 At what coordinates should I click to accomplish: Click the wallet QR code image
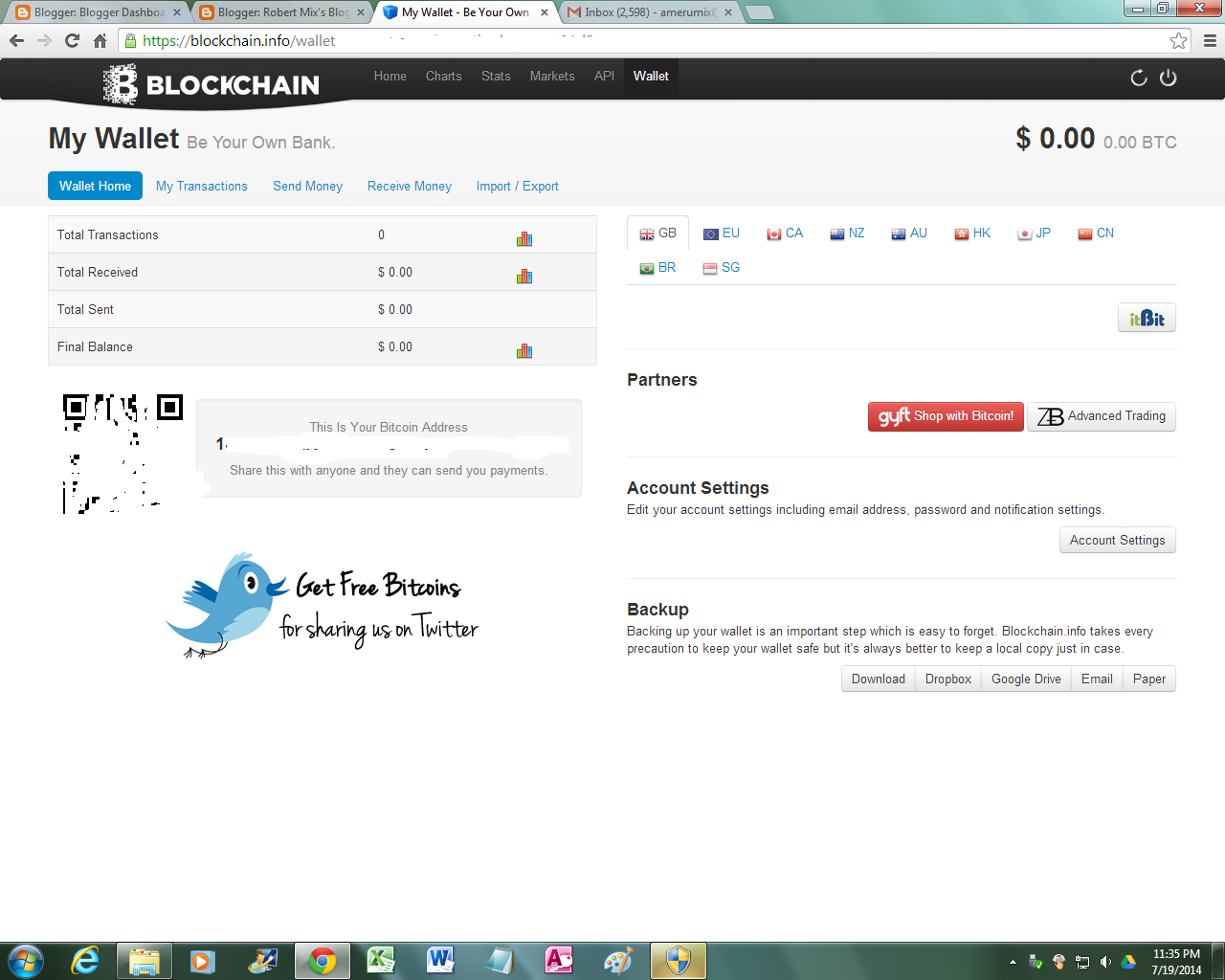(122, 454)
